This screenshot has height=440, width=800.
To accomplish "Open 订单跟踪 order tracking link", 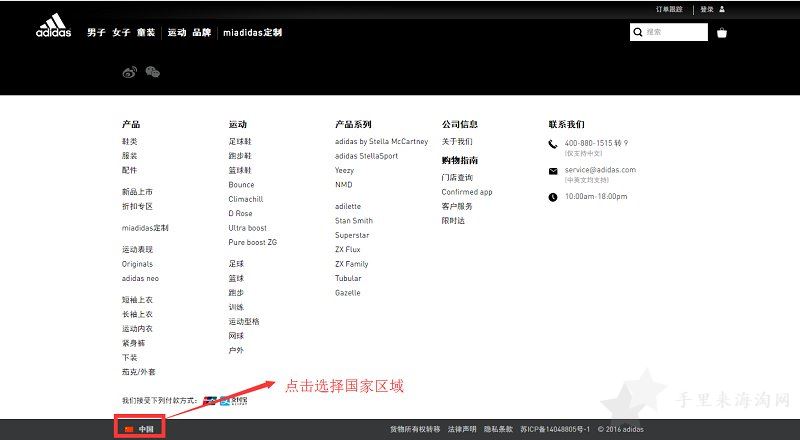I will coord(669,9).
